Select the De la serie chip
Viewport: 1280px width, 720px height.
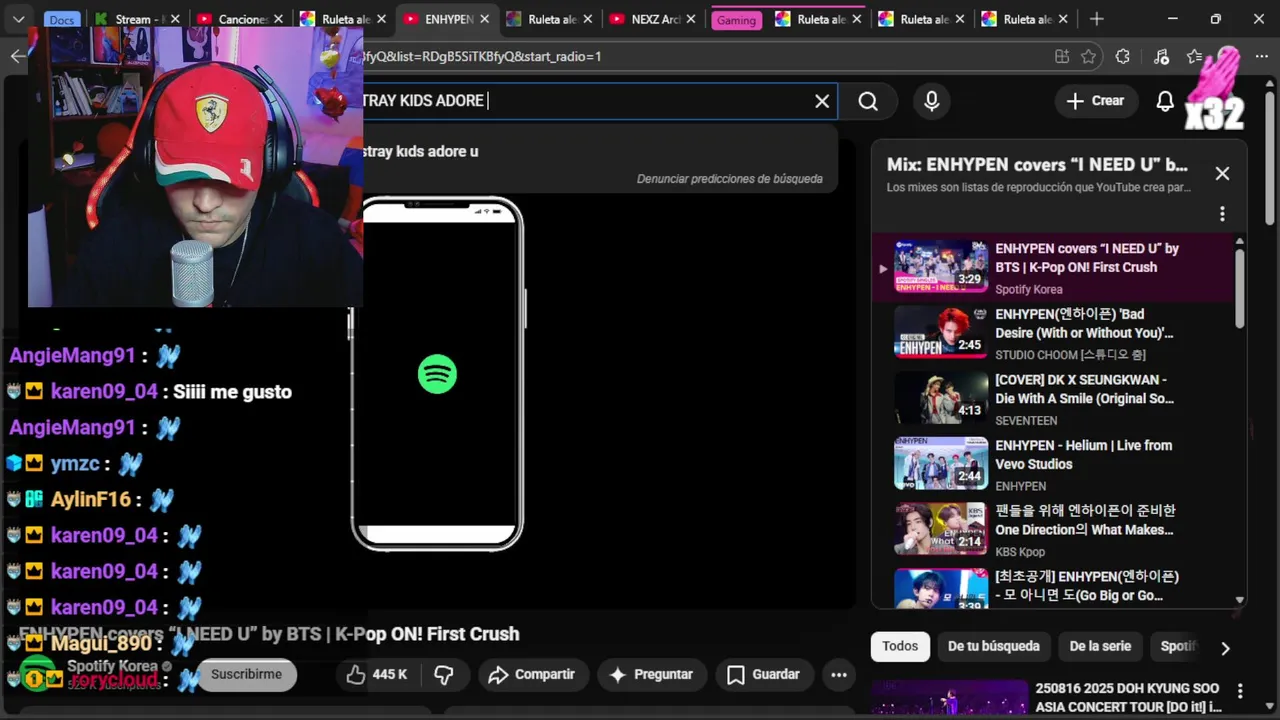click(x=1100, y=646)
